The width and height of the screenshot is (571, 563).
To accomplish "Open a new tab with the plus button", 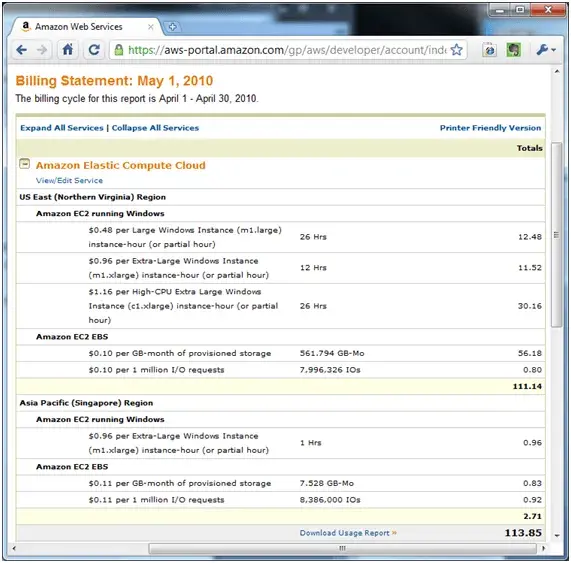I will click(172, 27).
